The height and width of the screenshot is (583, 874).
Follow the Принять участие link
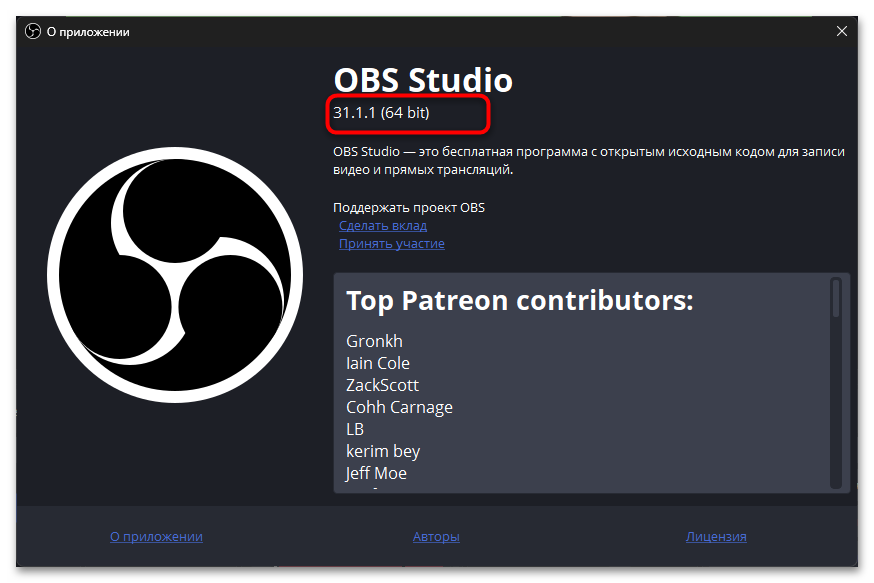392,244
